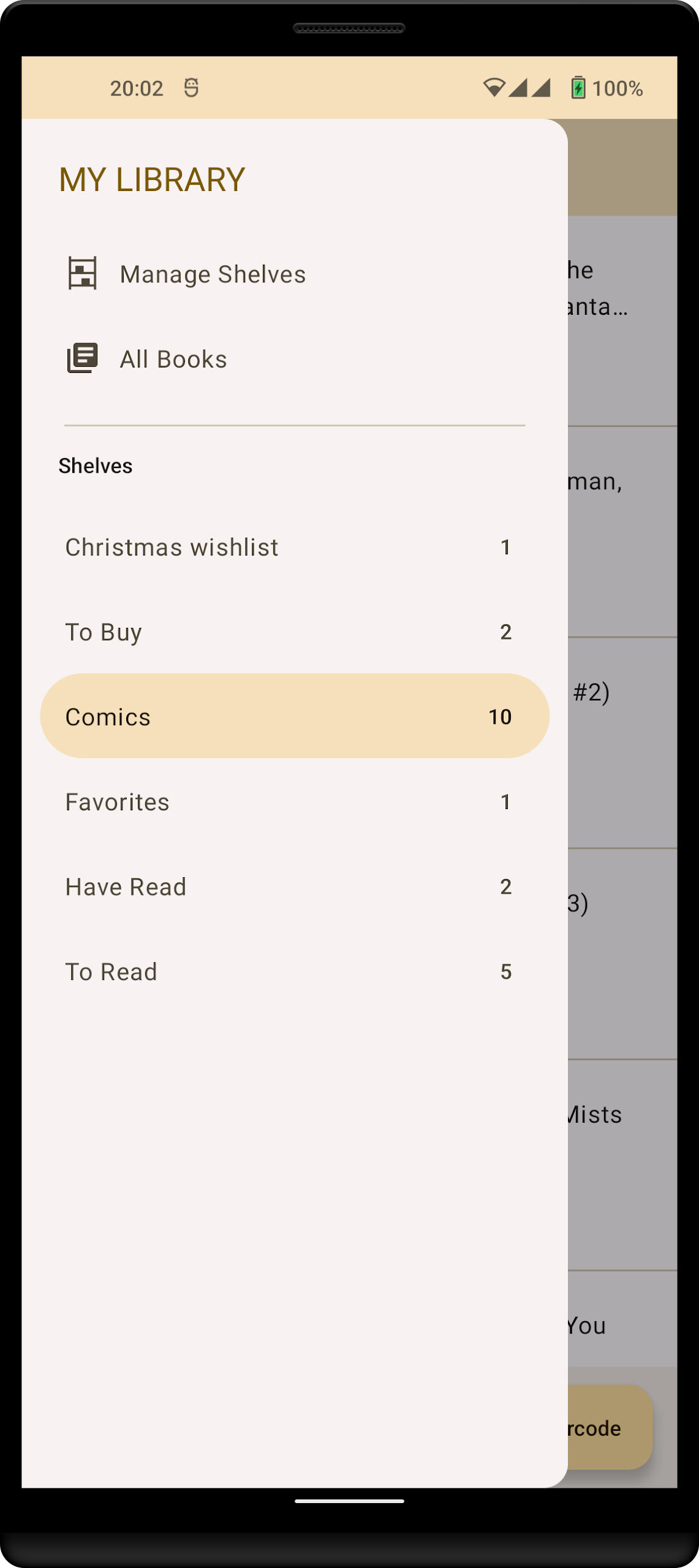The image size is (699, 1568).
Task: Click the Manage Shelves bookshelf icon
Action: pos(82,273)
